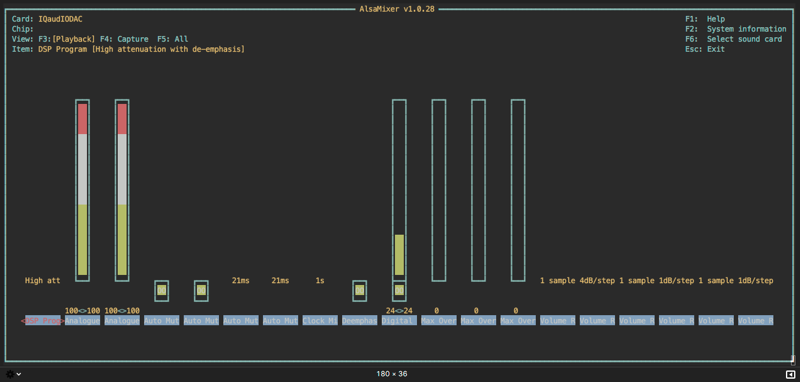Select the Digital control label
The width and height of the screenshot is (800, 382).
coord(399,321)
